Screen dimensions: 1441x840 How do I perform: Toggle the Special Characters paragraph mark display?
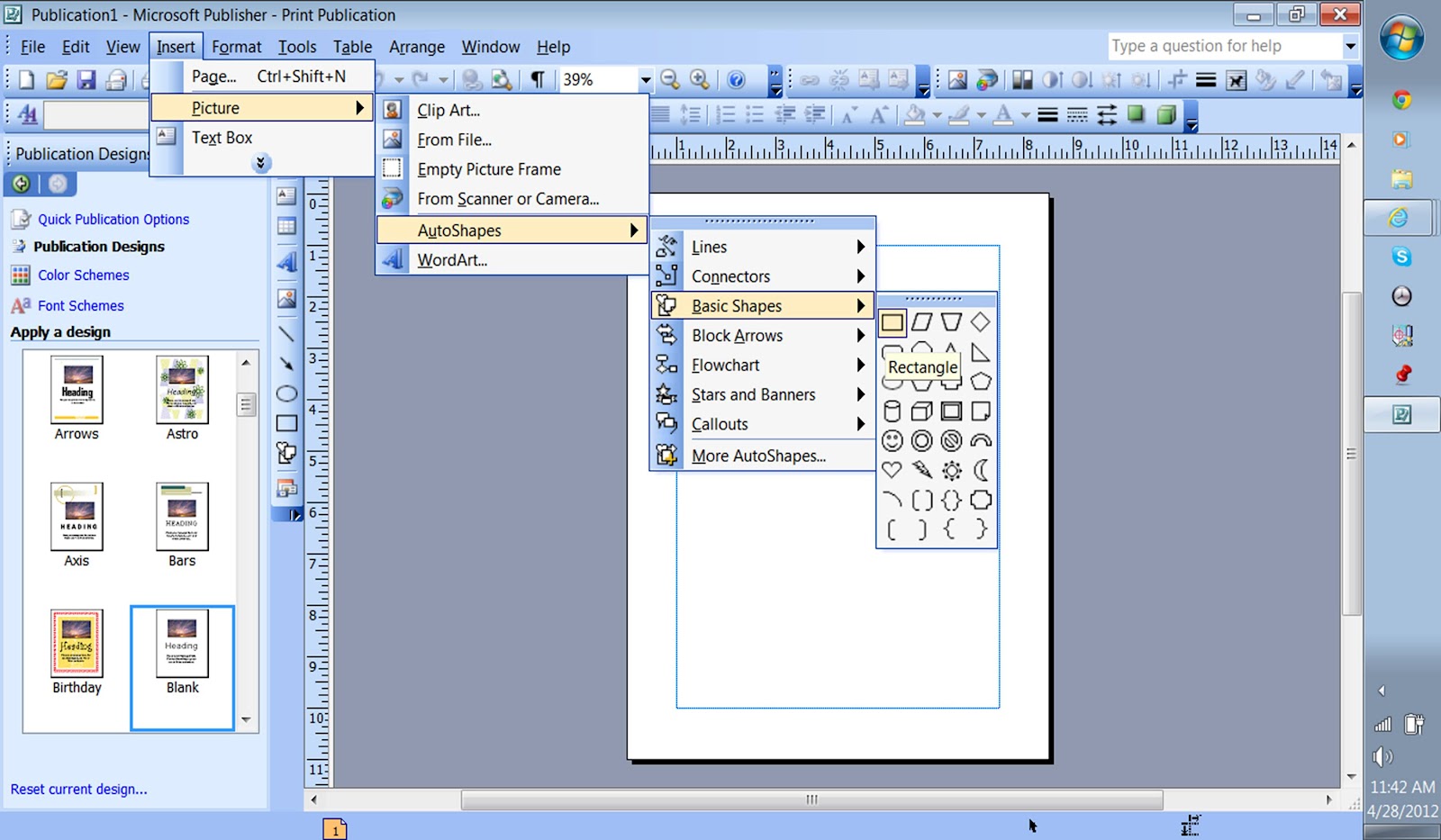coord(538,80)
